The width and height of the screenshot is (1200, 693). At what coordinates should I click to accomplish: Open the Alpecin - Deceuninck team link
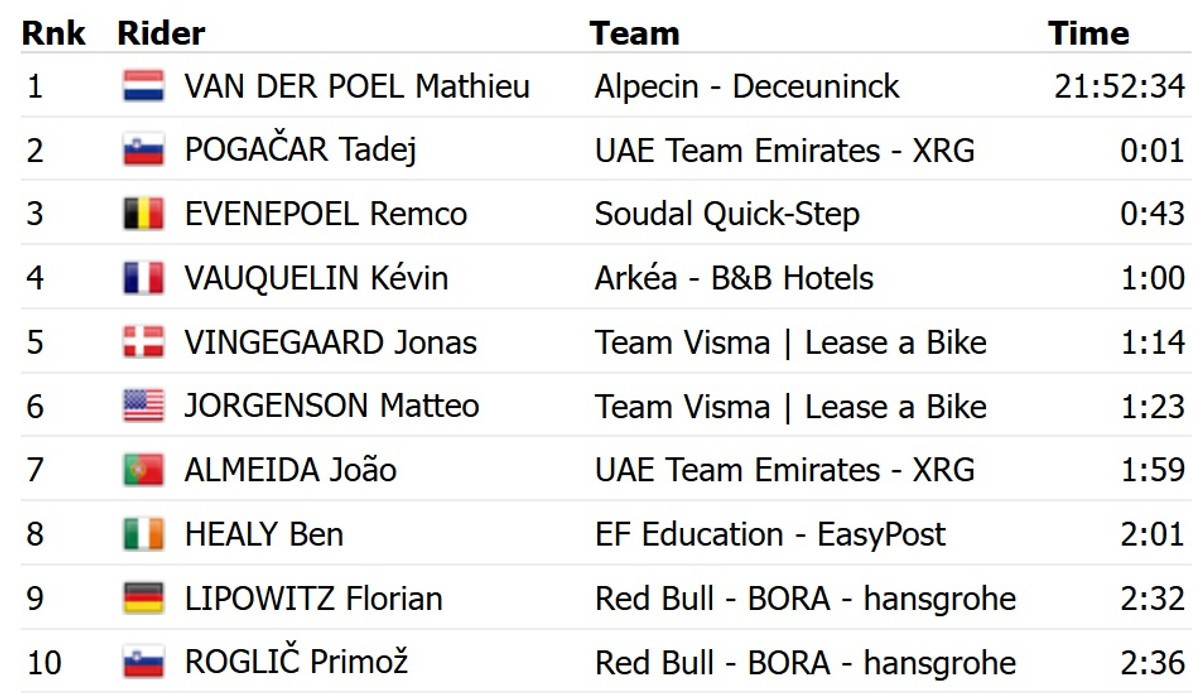pos(747,86)
